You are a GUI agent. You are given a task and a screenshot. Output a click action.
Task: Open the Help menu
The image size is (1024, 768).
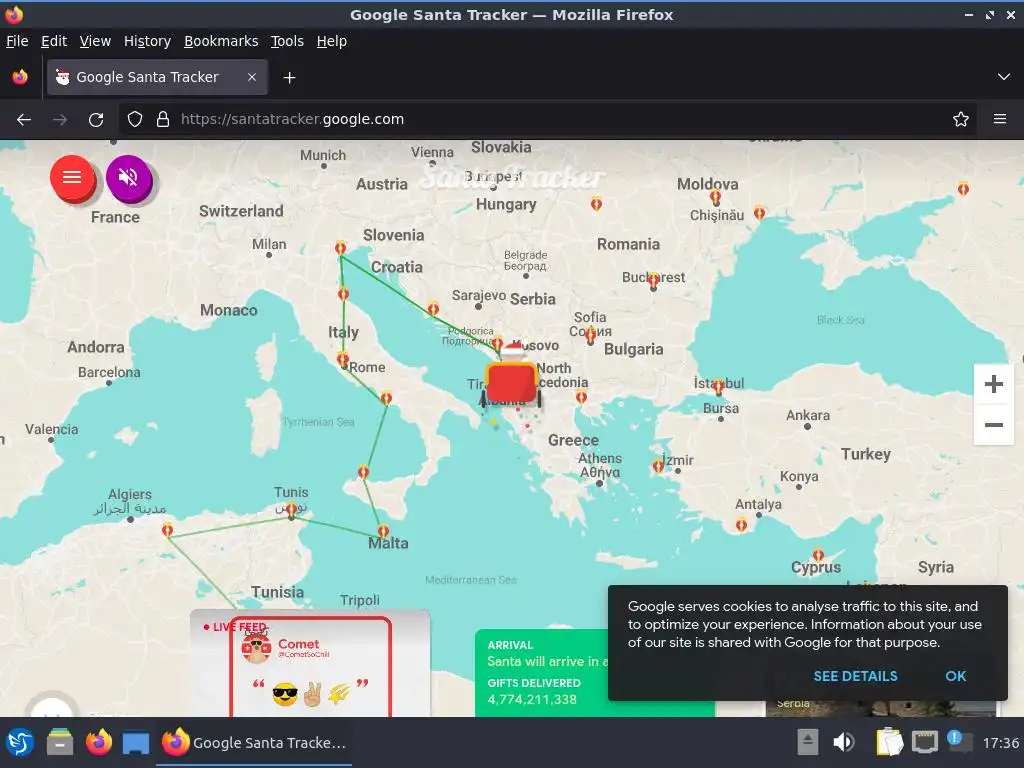pos(332,41)
